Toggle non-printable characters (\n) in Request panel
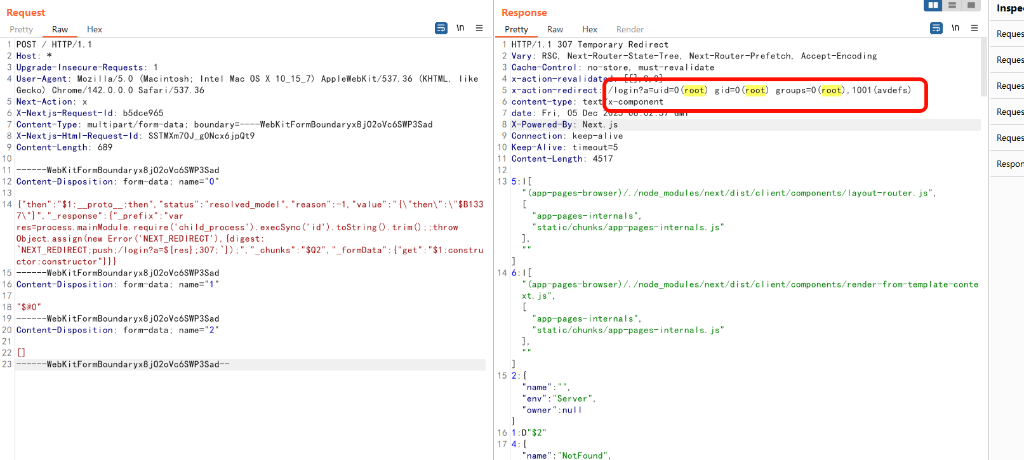 (460, 29)
